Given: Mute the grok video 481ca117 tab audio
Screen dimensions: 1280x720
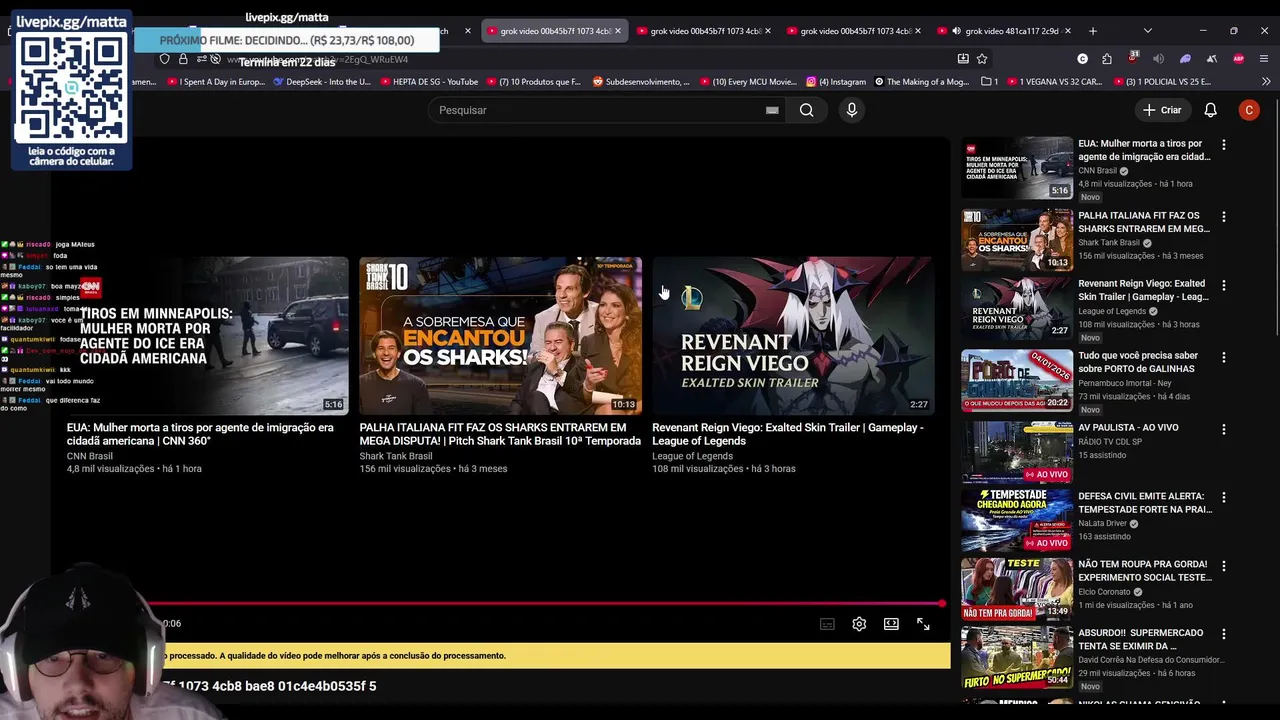Looking at the screenshot, I should (x=956, y=31).
